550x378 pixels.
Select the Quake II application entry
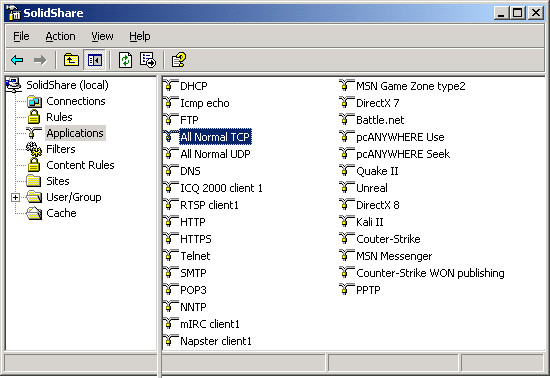pos(377,171)
